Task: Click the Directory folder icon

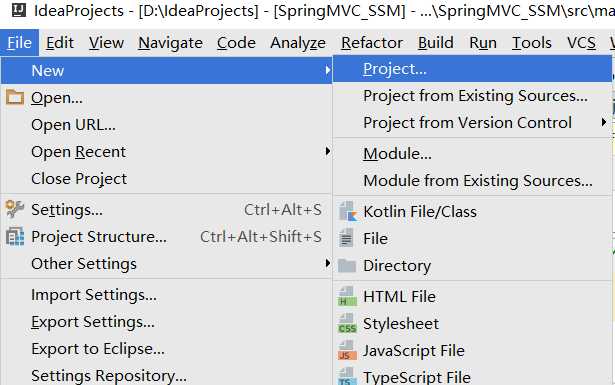Action: (347, 265)
